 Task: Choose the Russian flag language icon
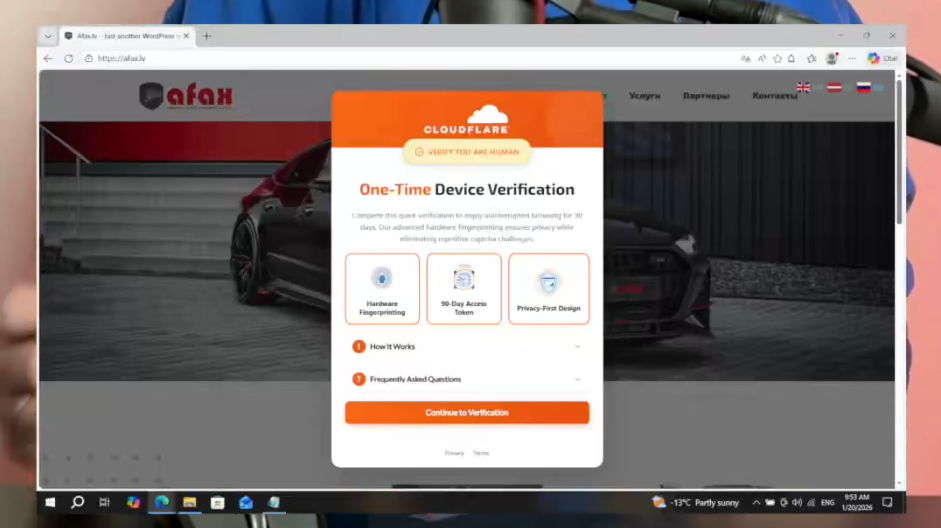[863, 88]
